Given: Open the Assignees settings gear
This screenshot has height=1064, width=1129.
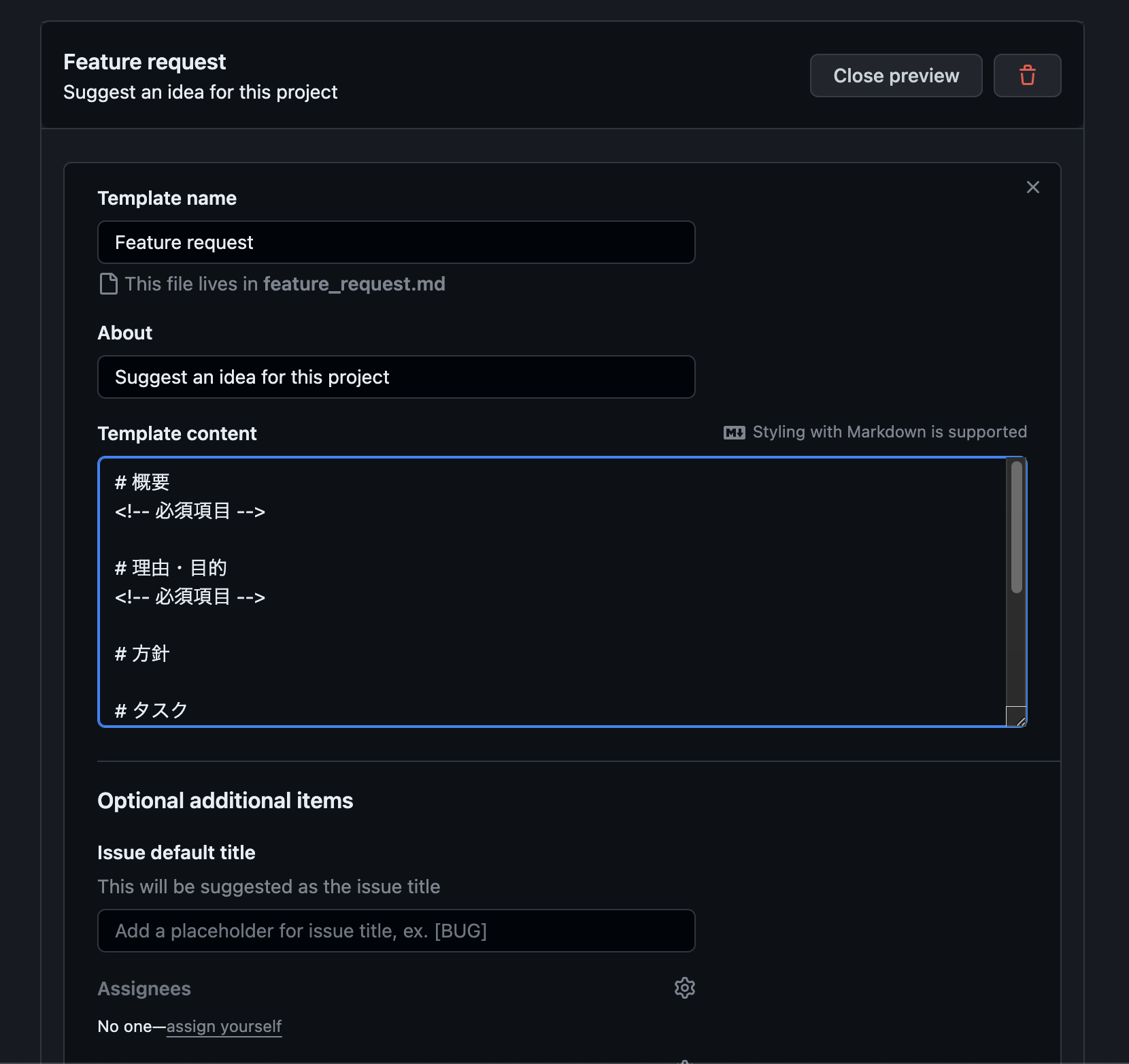Looking at the screenshot, I should (684, 988).
